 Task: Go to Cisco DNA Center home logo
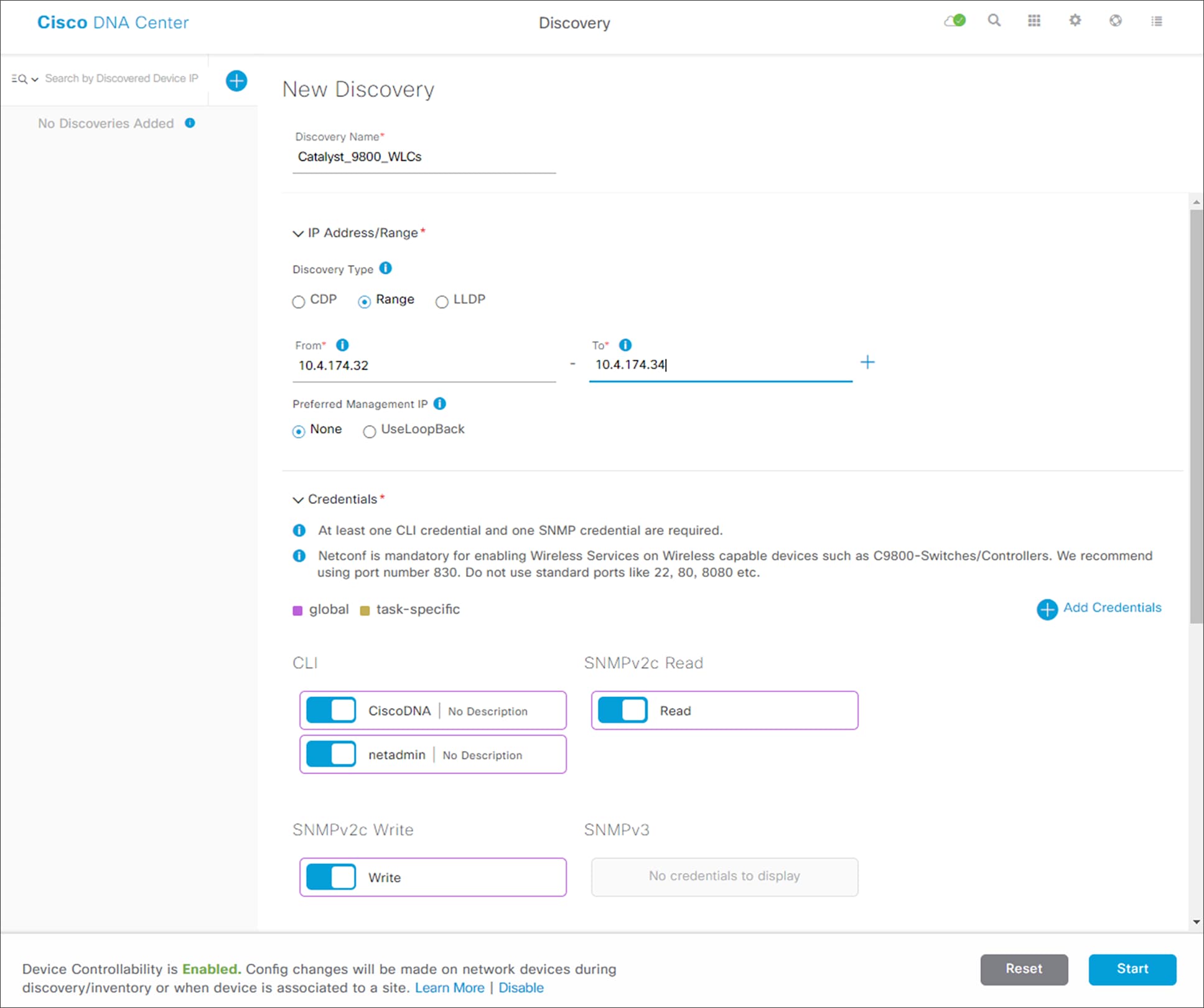[113, 22]
